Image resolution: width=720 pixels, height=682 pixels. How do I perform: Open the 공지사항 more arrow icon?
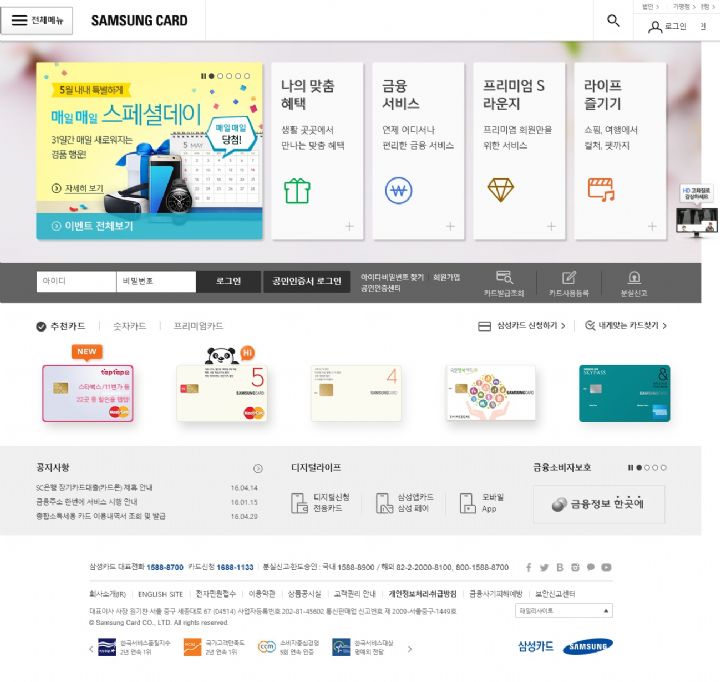pos(258,468)
